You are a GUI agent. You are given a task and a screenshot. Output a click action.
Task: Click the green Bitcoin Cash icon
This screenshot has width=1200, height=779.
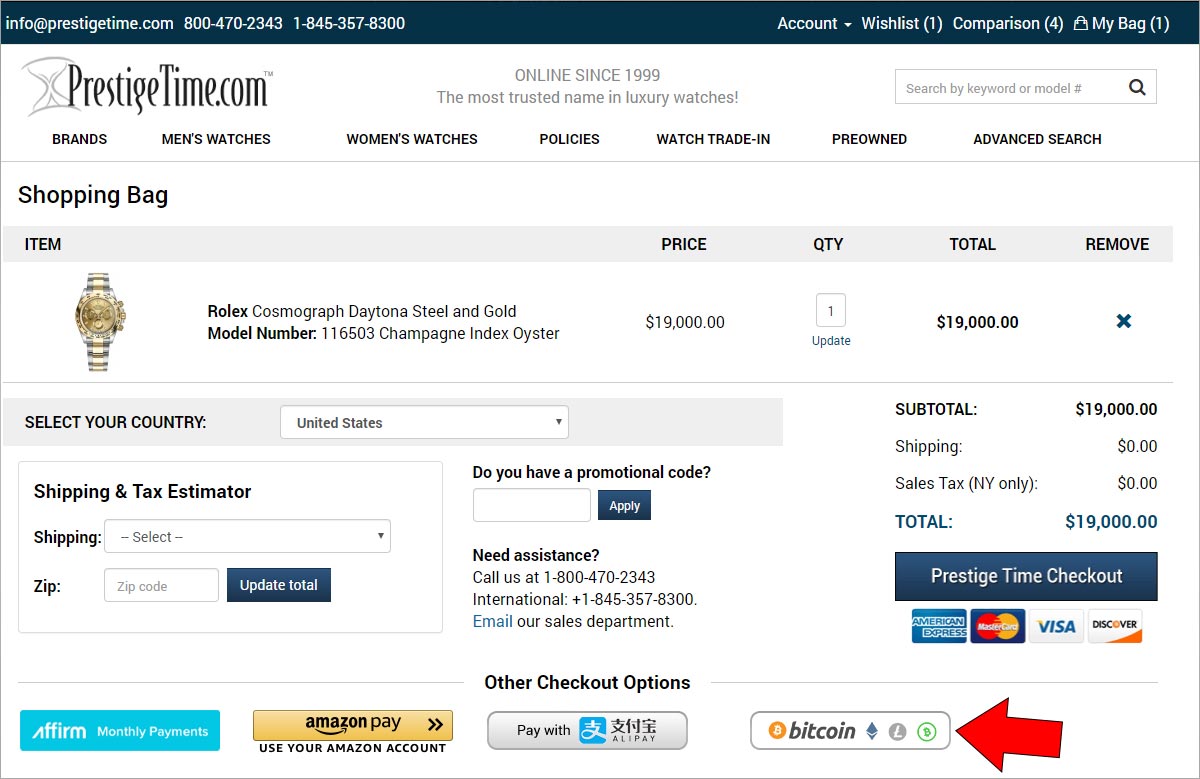(927, 731)
